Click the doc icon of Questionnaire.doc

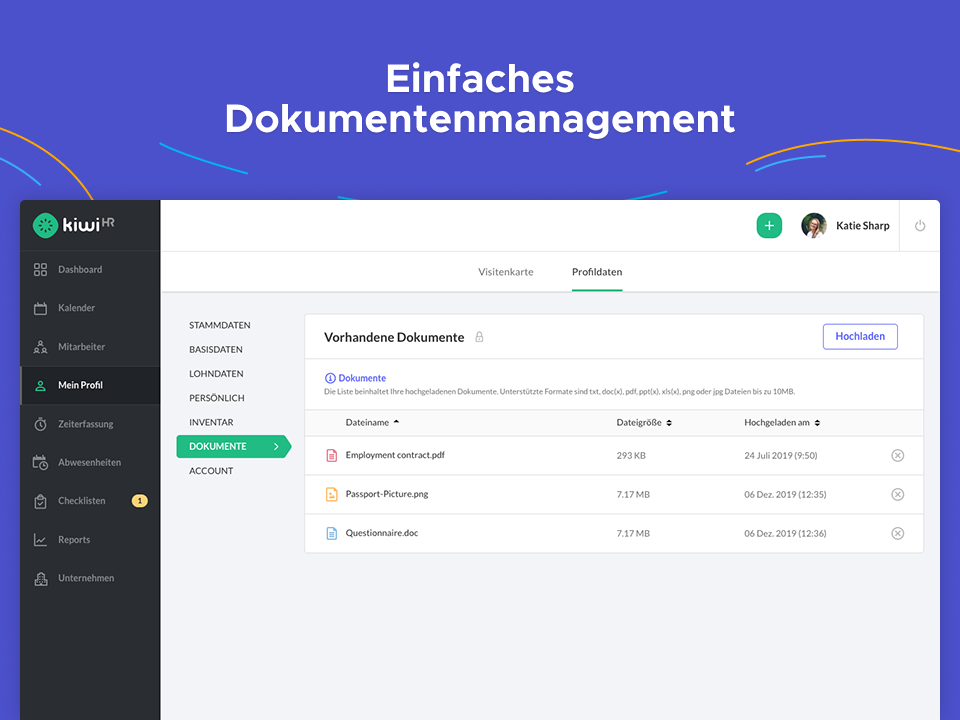point(331,533)
